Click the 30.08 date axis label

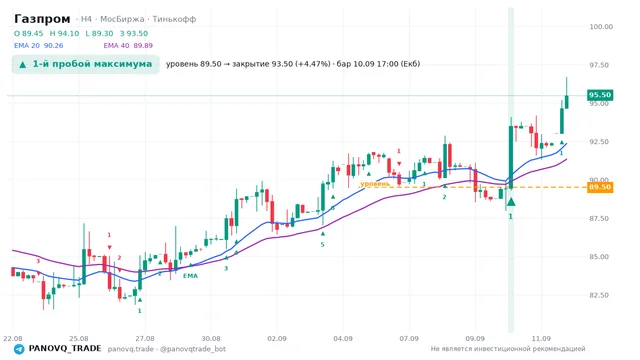point(211,339)
